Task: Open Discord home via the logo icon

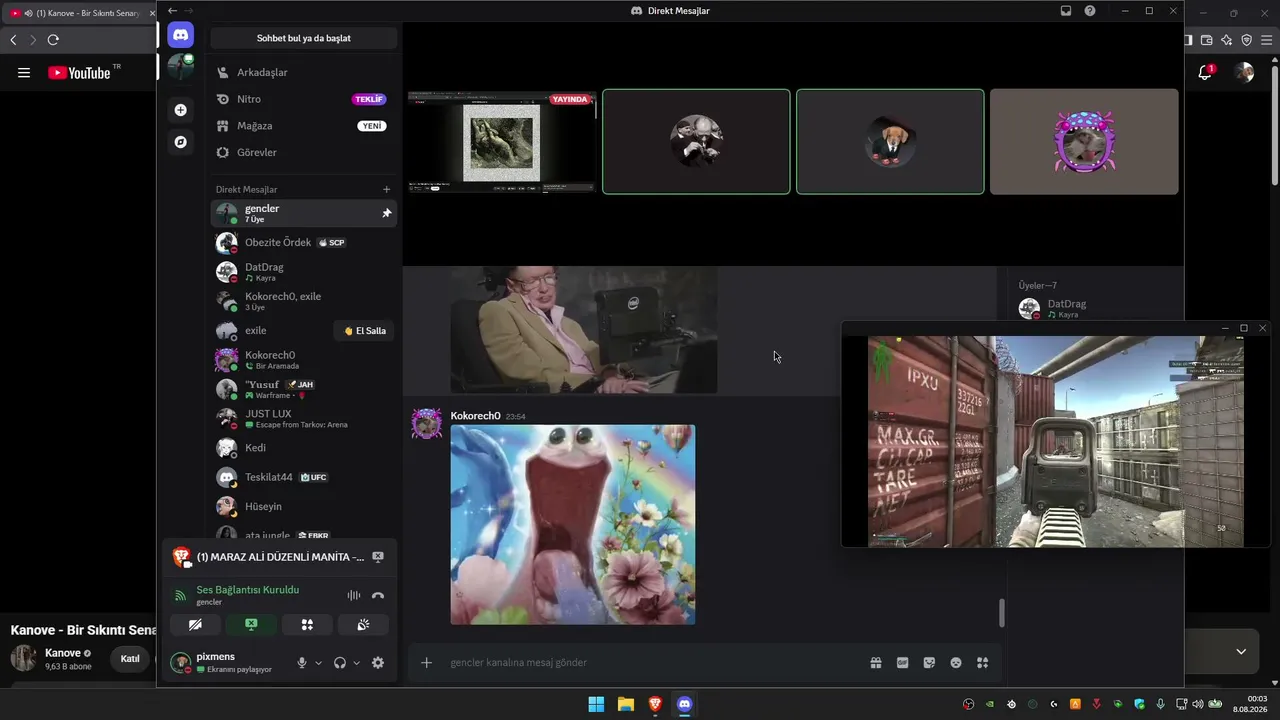Action: [x=180, y=35]
